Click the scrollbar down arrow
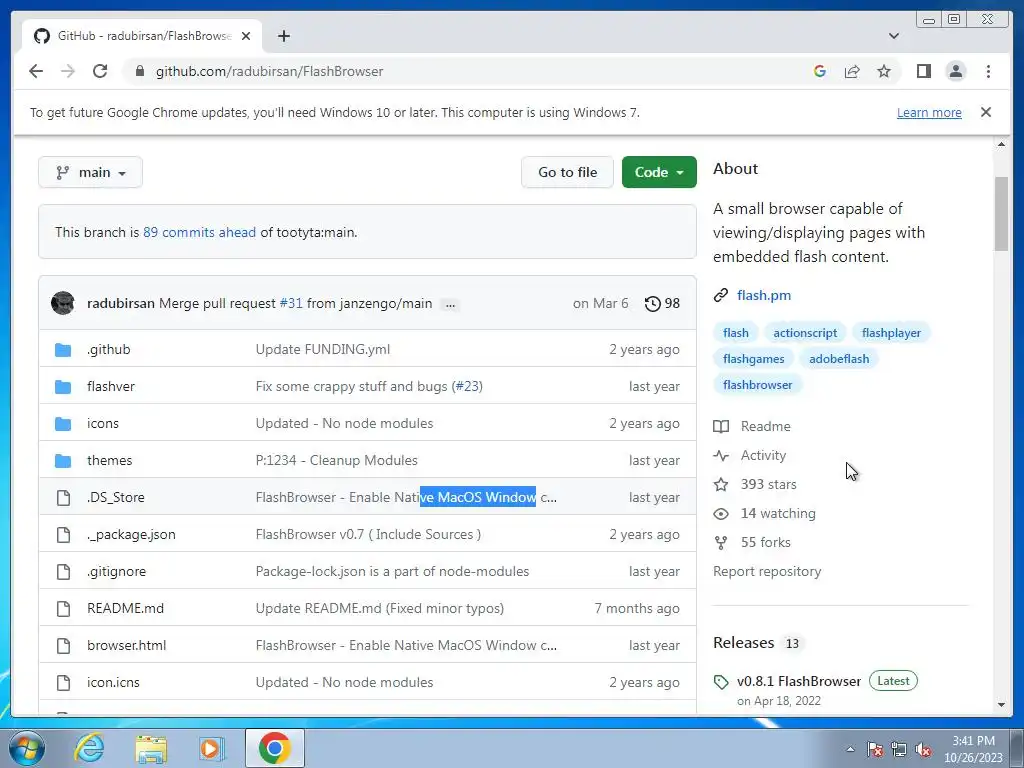 pos(1001,705)
